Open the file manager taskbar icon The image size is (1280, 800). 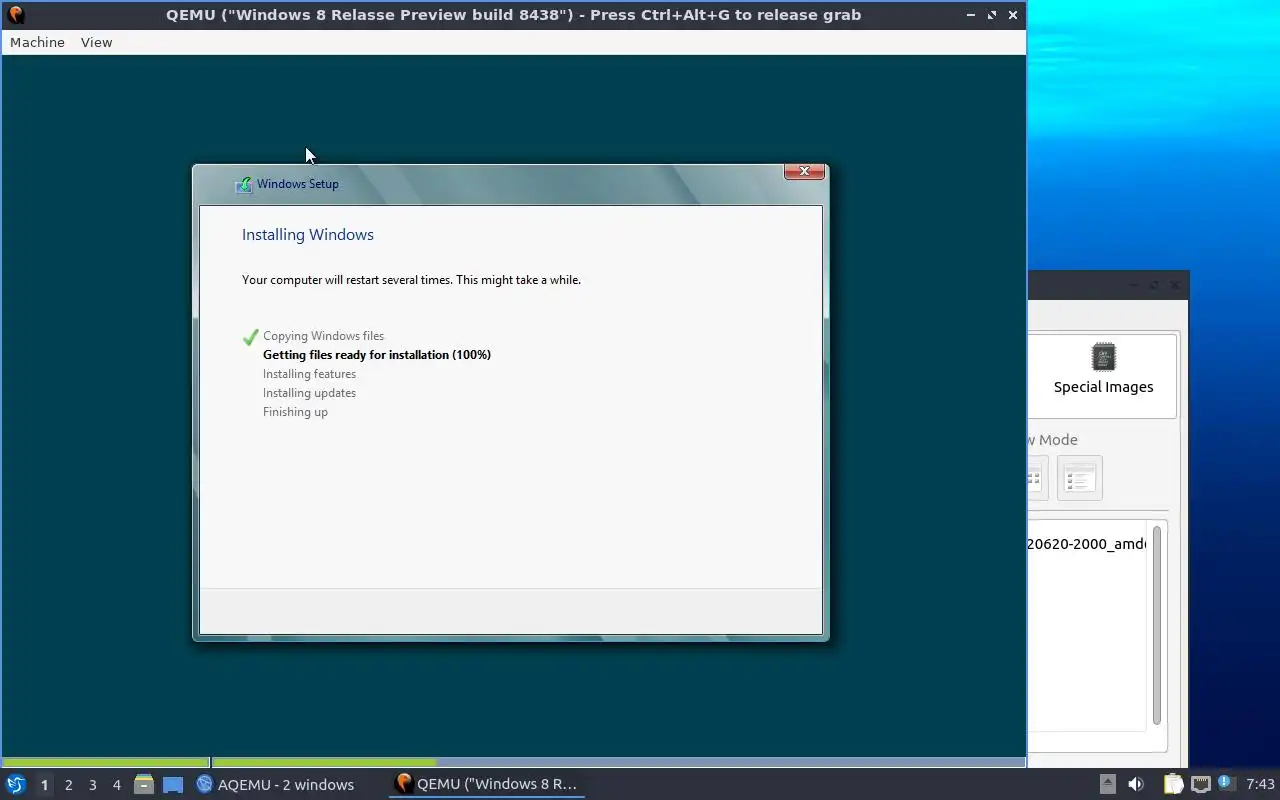[144, 784]
